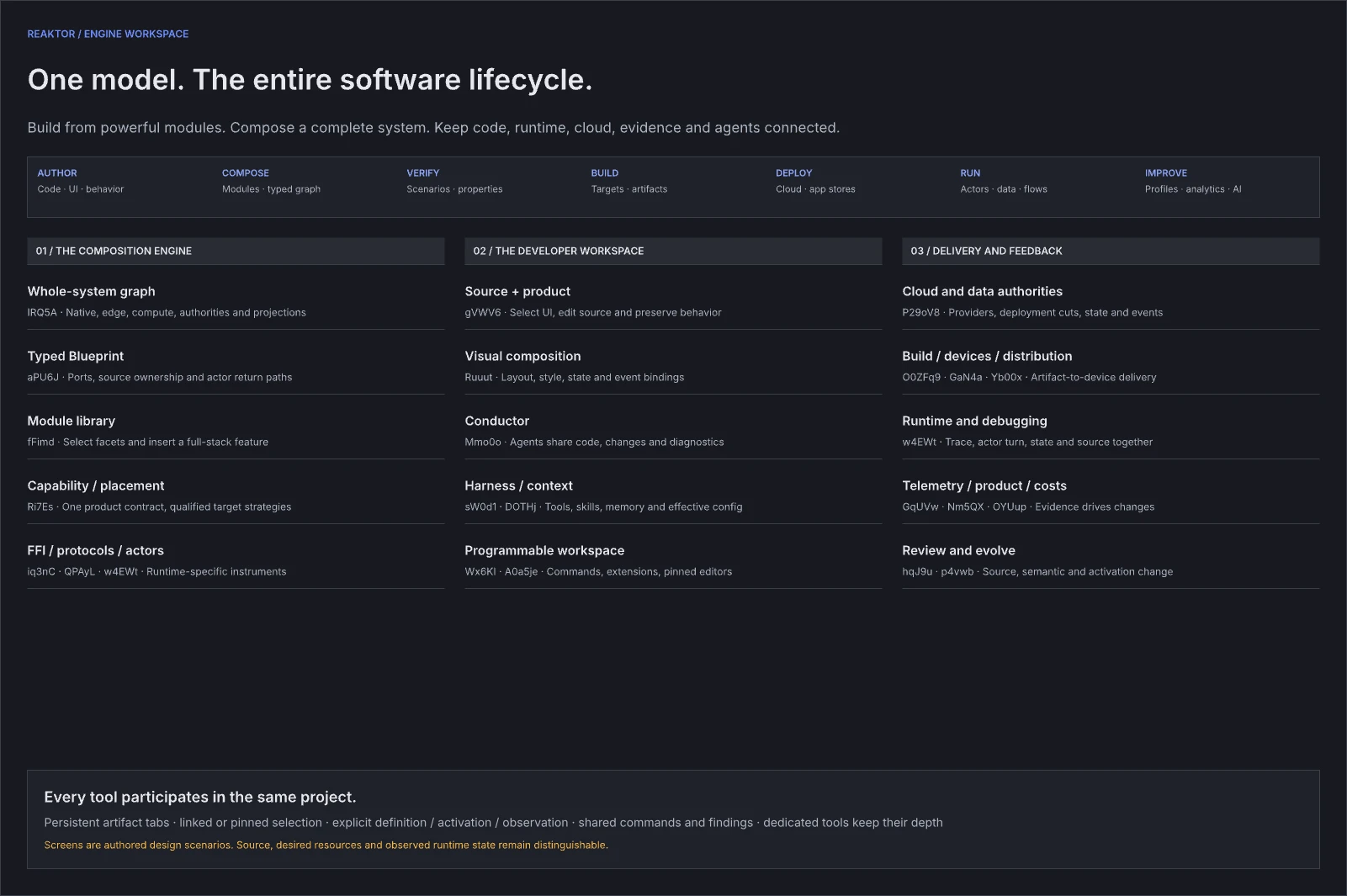Click the Wx6KI description under Programmable workspace

(x=598, y=571)
